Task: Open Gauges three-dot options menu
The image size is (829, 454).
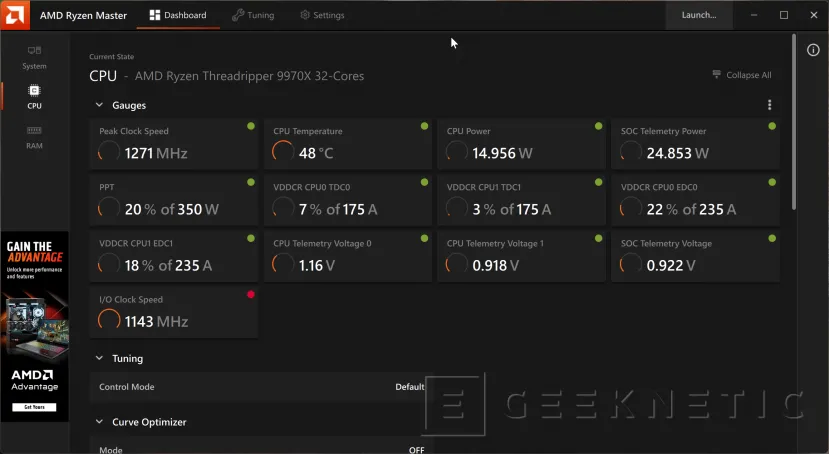Action: tap(769, 105)
